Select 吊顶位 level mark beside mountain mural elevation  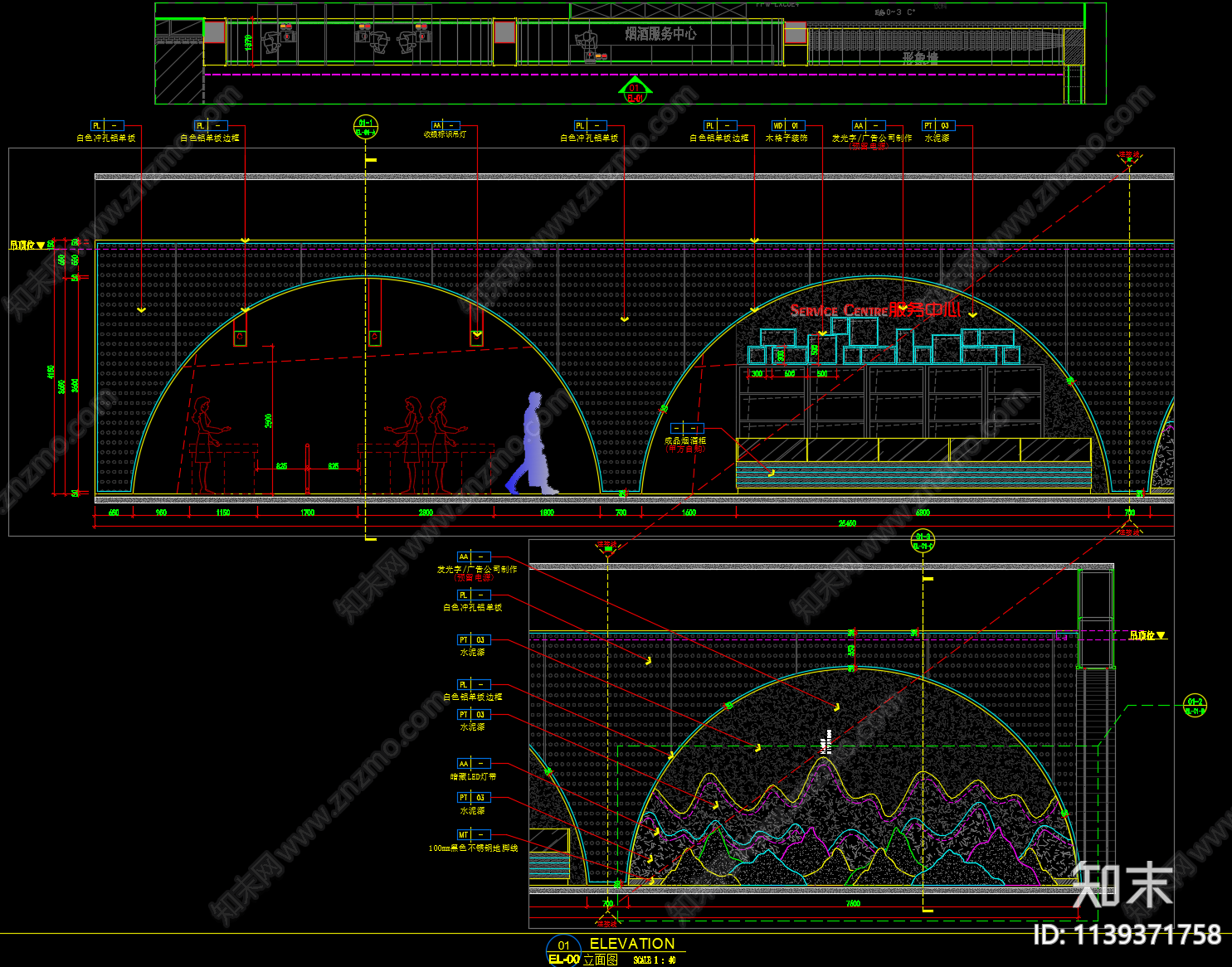click(x=1147, y=636)
